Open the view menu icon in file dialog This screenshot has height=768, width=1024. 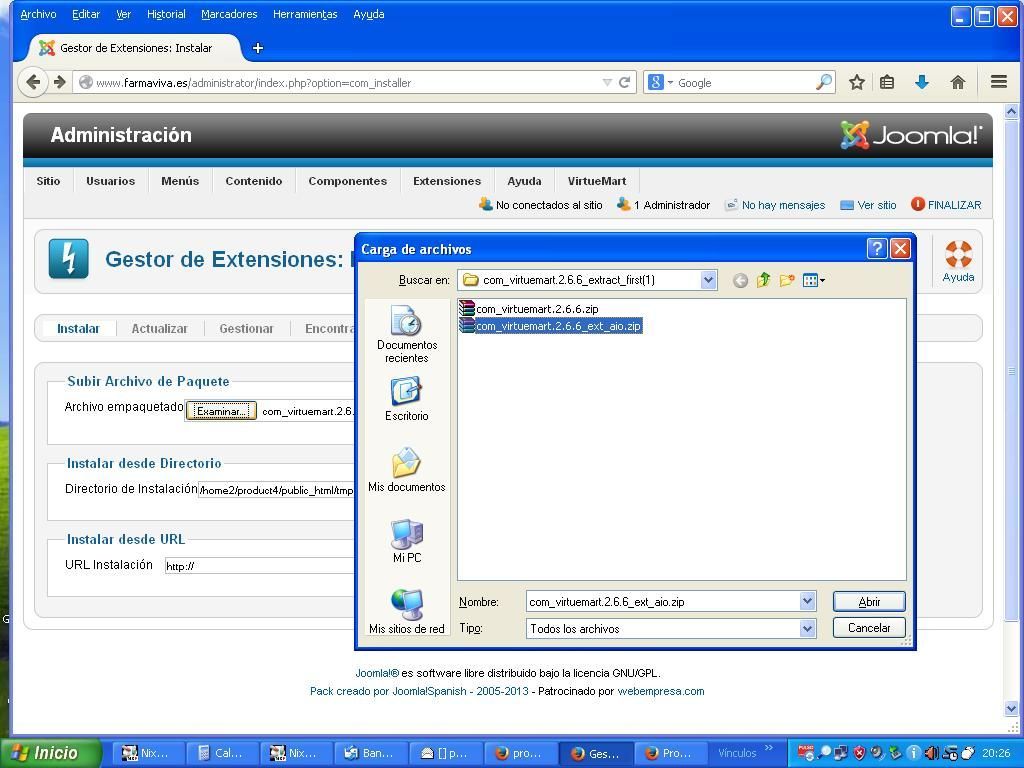(813, 281)
